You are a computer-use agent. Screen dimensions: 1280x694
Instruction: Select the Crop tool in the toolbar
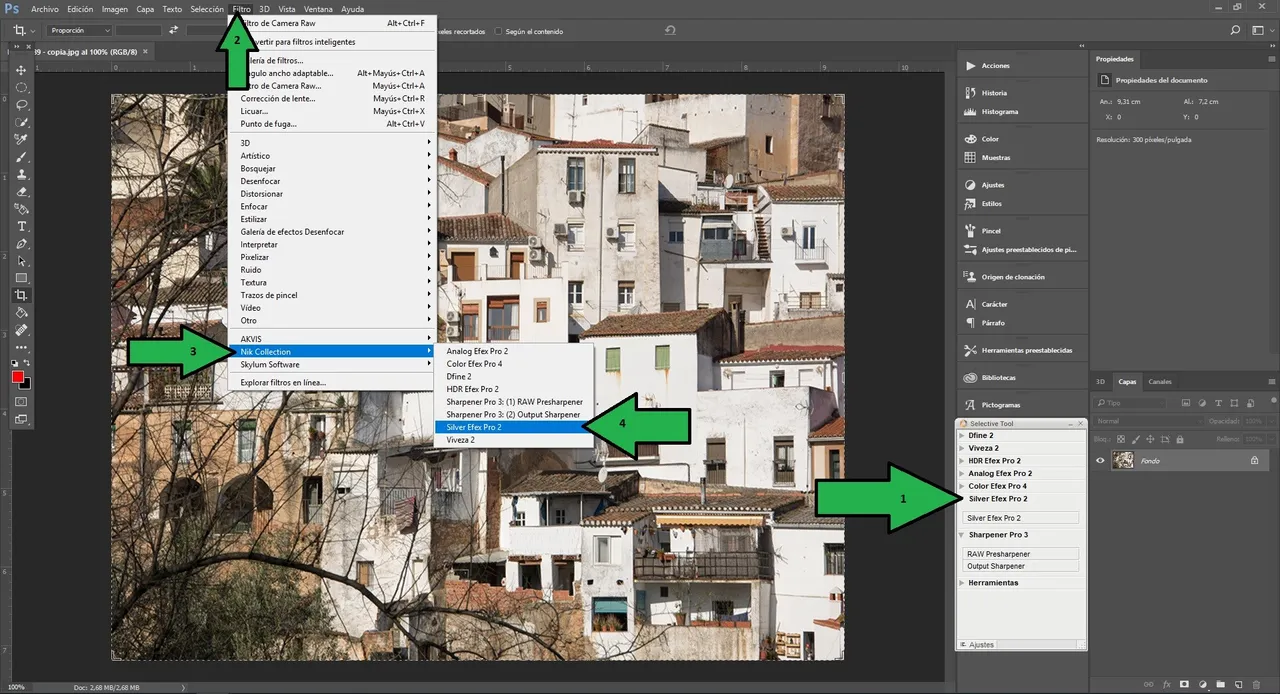point(21,295)
